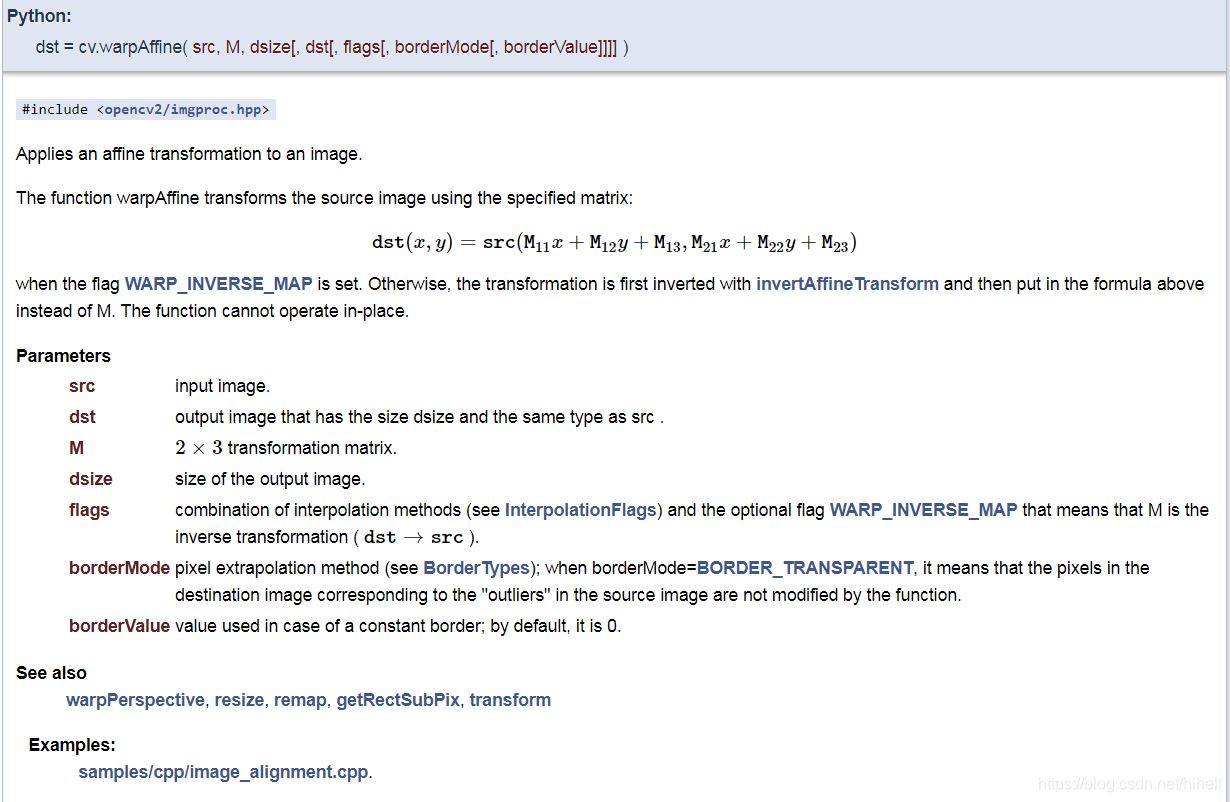Open the getRectSubPix link
Viewport: 1230px width, 802px height.
pos(398,700)
